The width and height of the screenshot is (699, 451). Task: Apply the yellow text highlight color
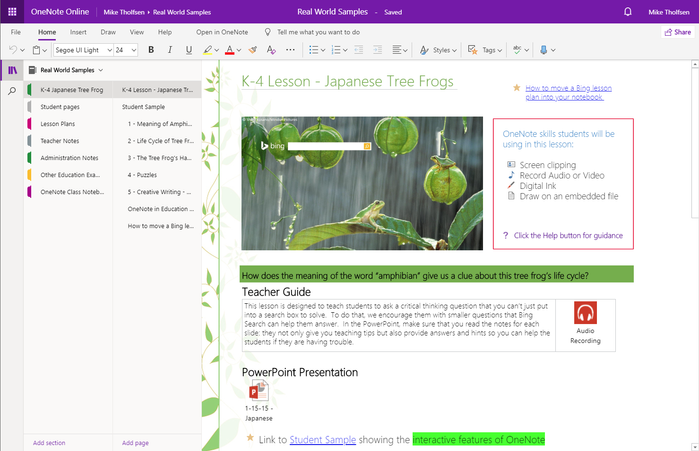(207, 50)
